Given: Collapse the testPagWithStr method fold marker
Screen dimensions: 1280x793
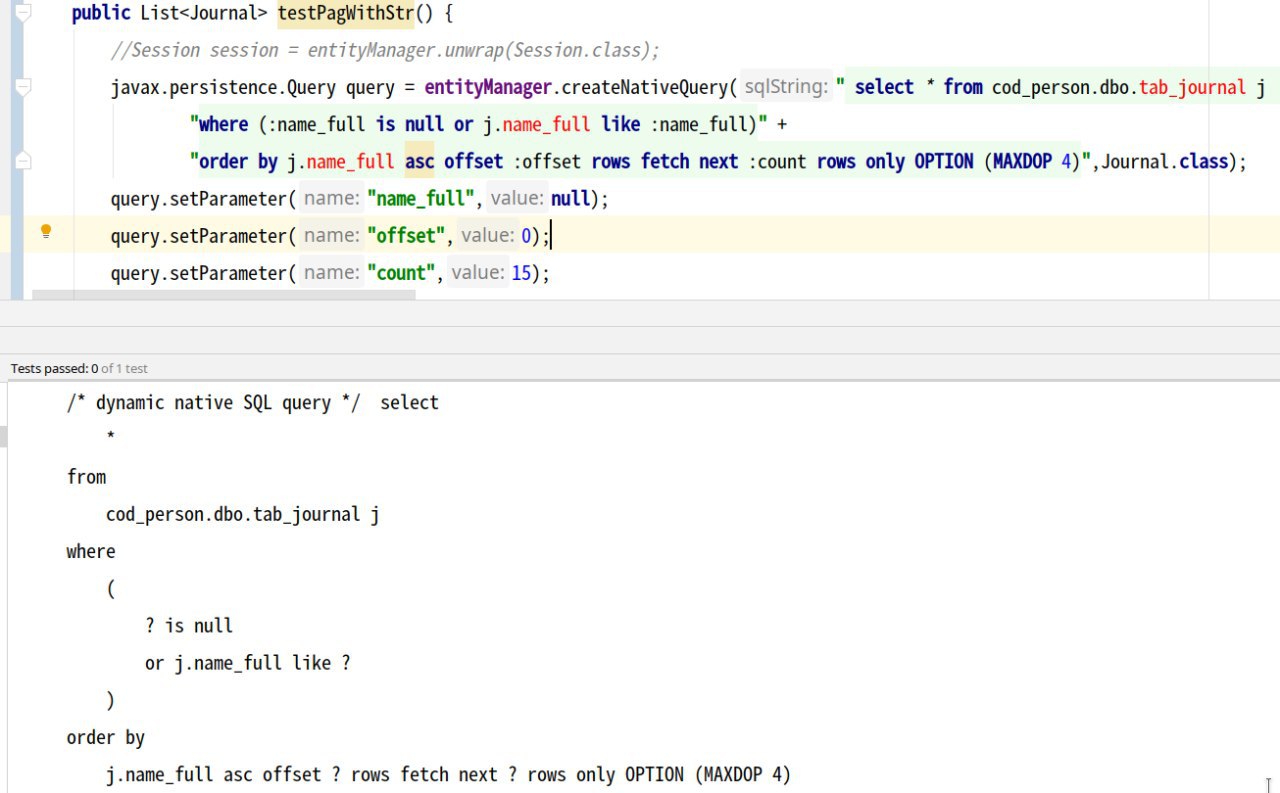Looking at the screenshot, I should pyautogui.click(x=23, y=13).
